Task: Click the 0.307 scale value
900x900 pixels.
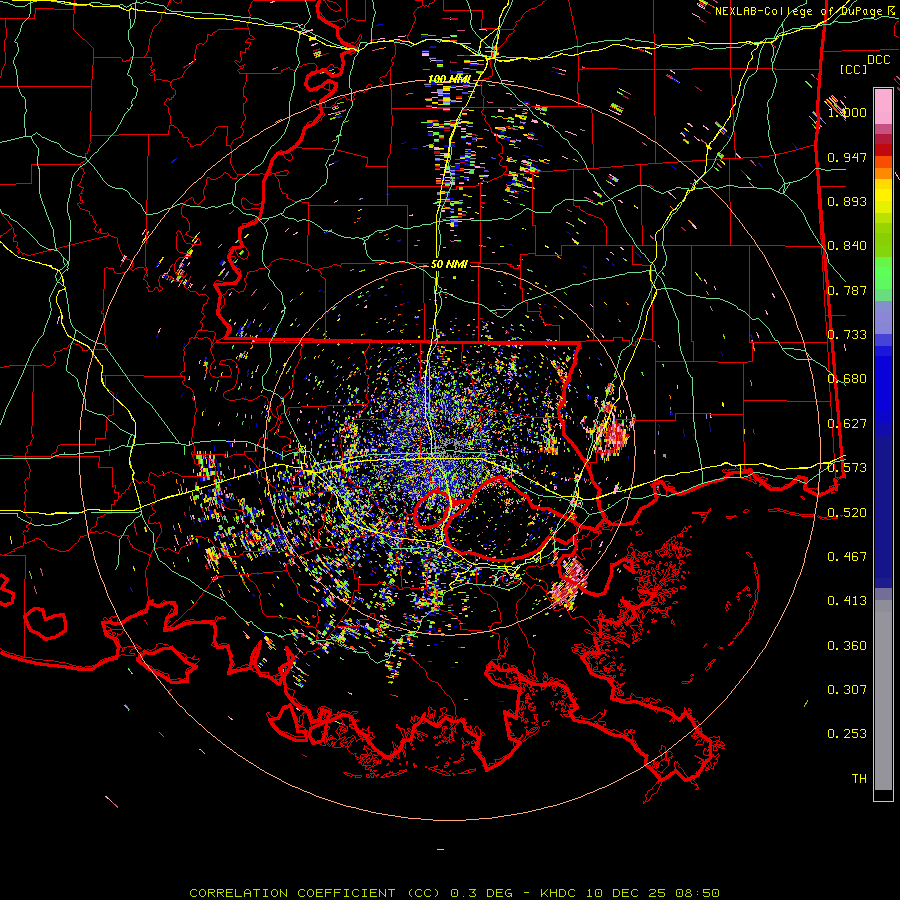Action: [x=847, y=690]
